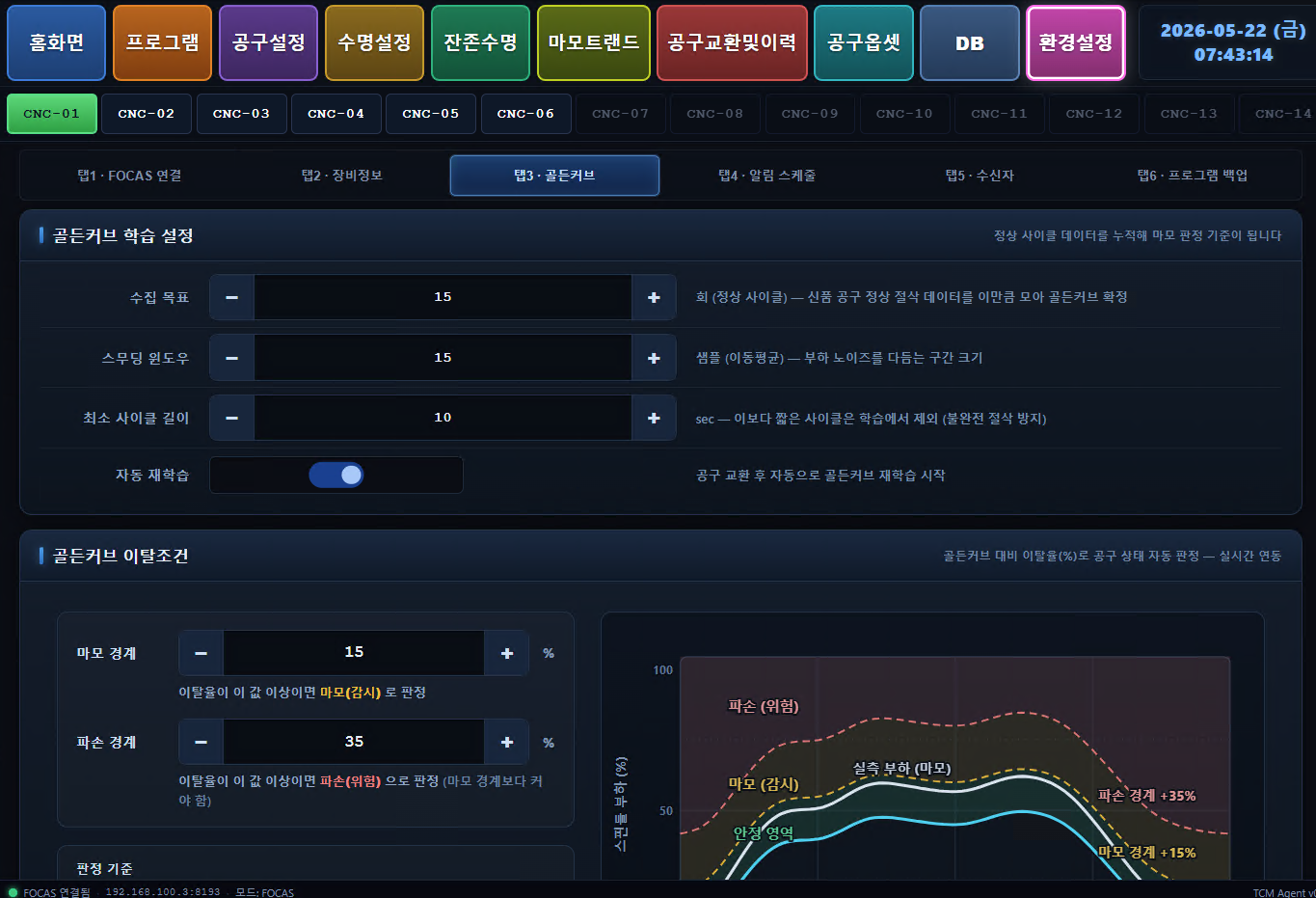
Task: Open the 잔존수명 menu
Action: 480,42
